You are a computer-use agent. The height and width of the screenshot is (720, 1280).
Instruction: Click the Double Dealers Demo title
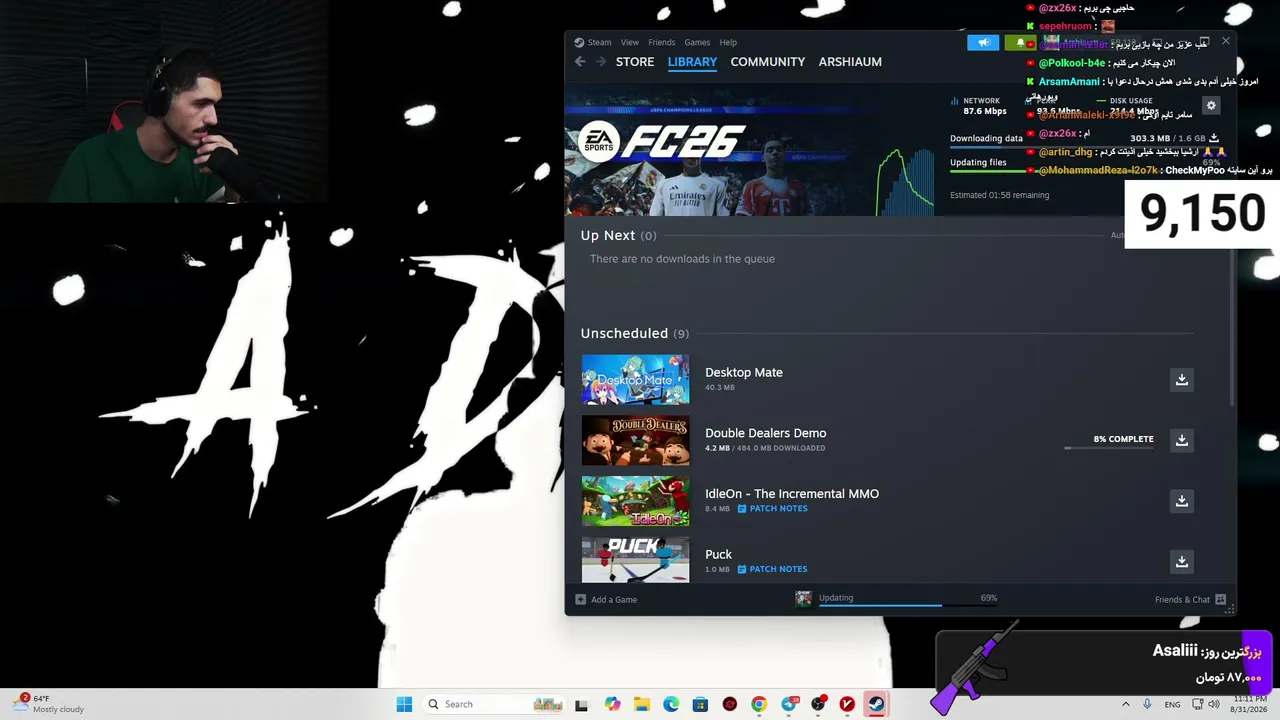[765, 433]
